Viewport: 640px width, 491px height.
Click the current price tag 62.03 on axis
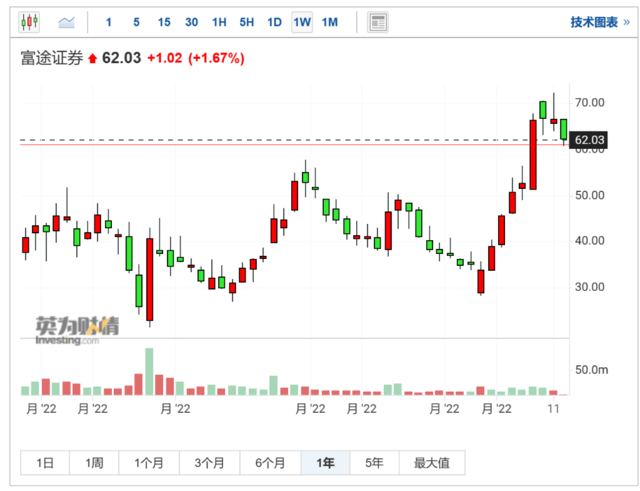[x=589, y=140]
